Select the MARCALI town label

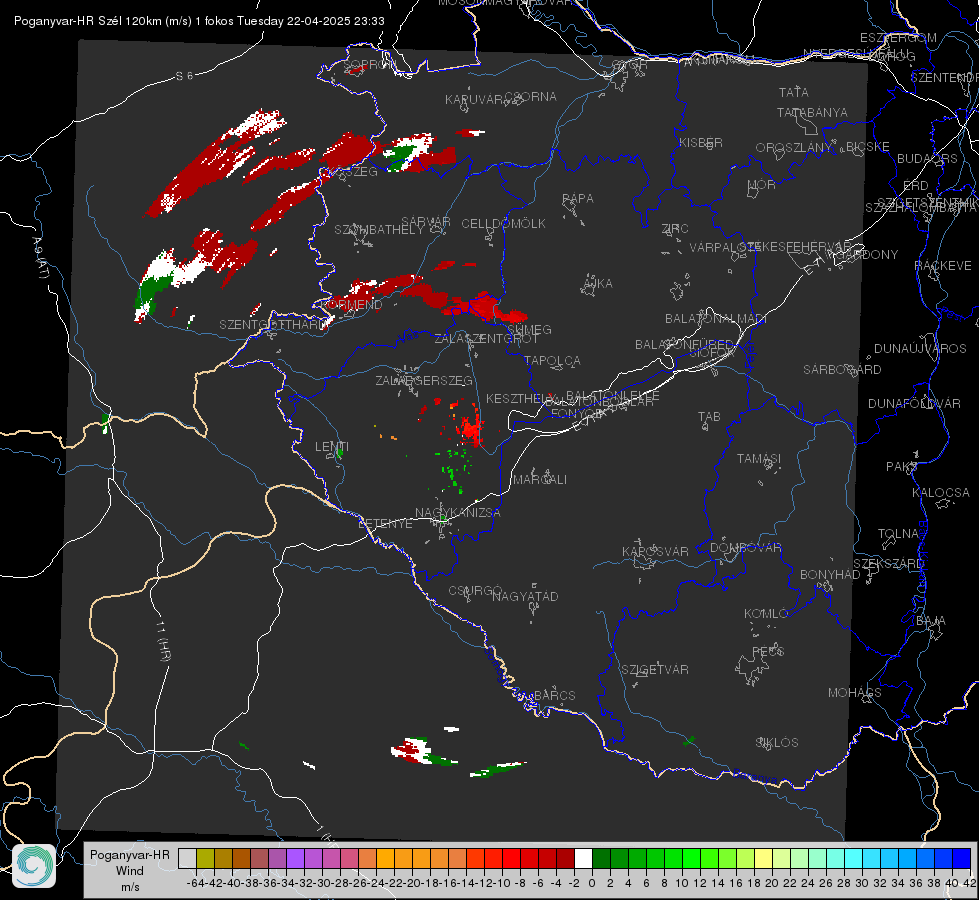click(x=540, y=480)
